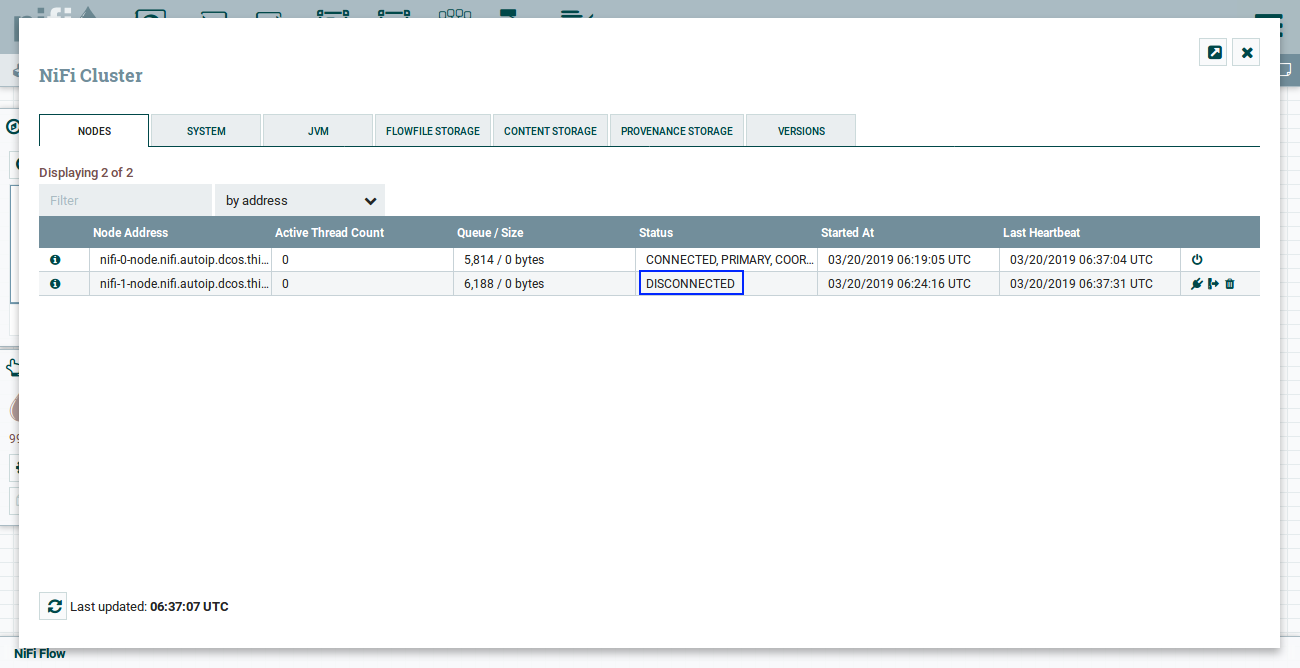The image size is (1300, 668).
Task: Click the last updated time 06:37:07 UTC
Action: (x=189, y=607)
